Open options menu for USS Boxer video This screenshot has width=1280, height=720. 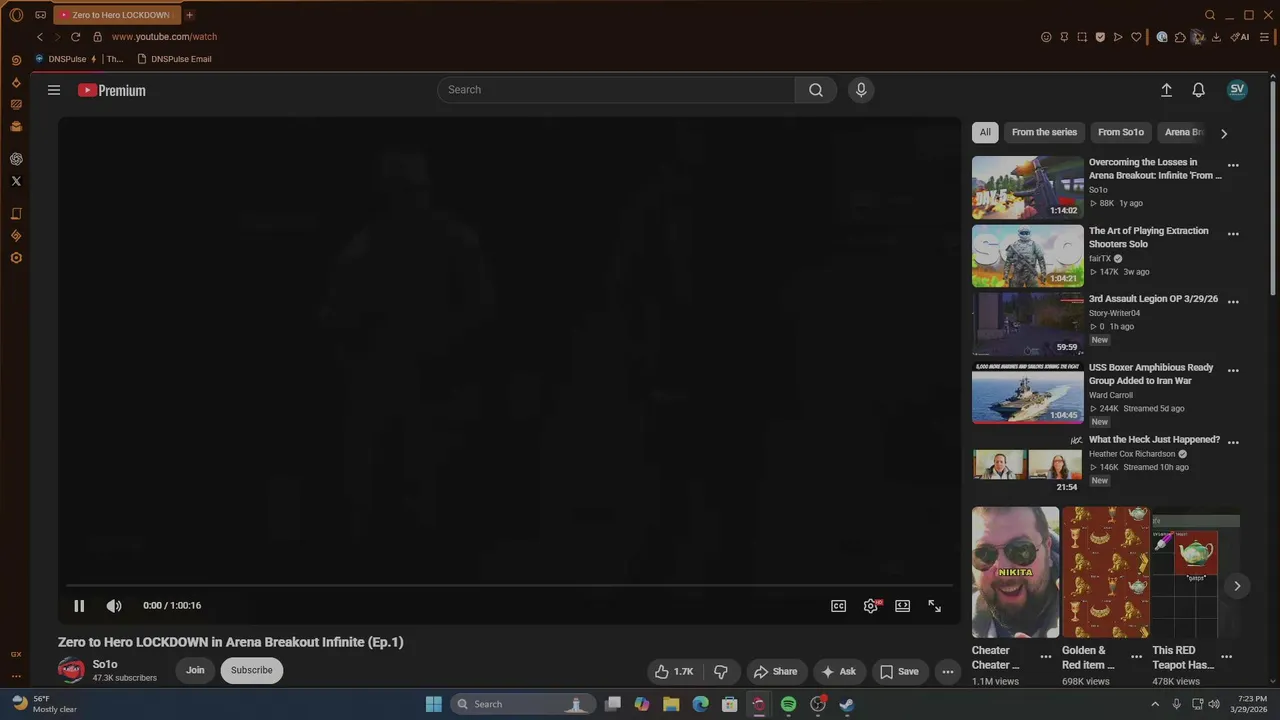1233,370
